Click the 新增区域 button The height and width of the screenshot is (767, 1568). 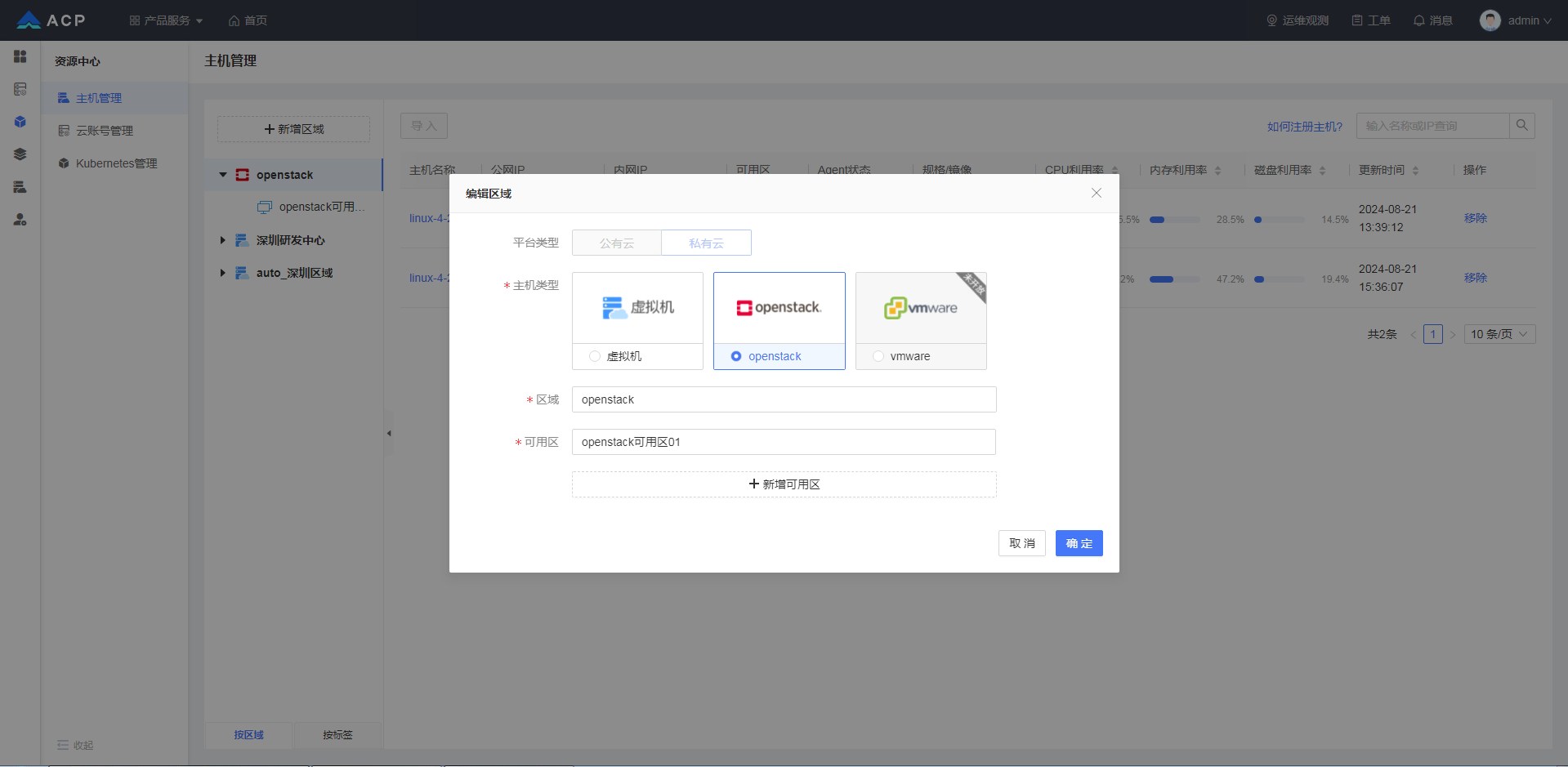(293, 129)
